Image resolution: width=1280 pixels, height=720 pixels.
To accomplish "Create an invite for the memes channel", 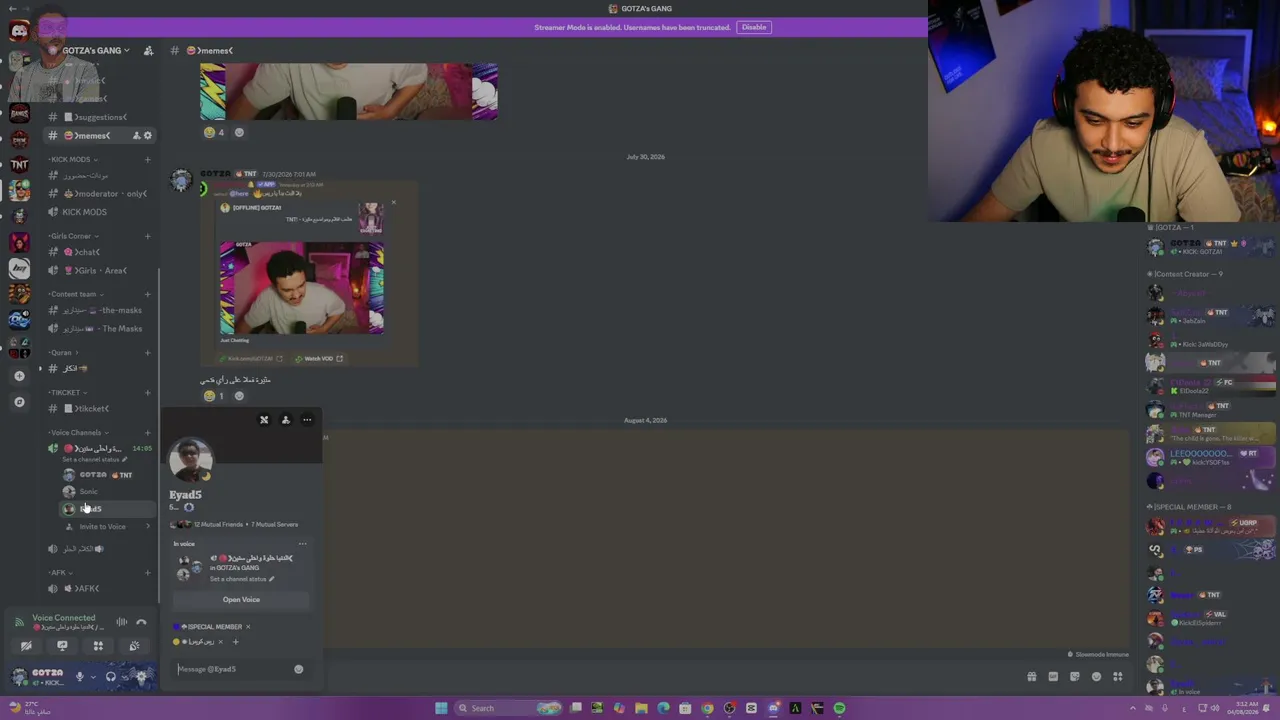I will point(136,136).
